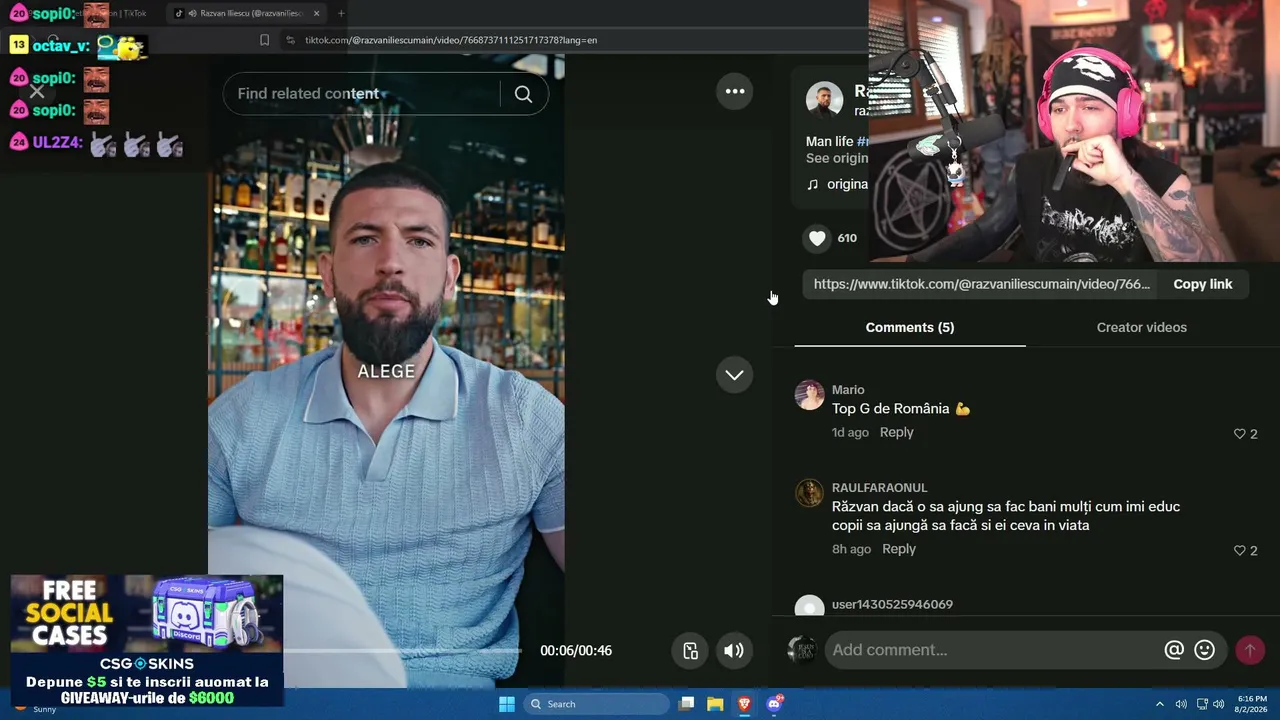Open the creator's profile avatar
This screenshot has width=1280, height=720.
click(824, 100)
